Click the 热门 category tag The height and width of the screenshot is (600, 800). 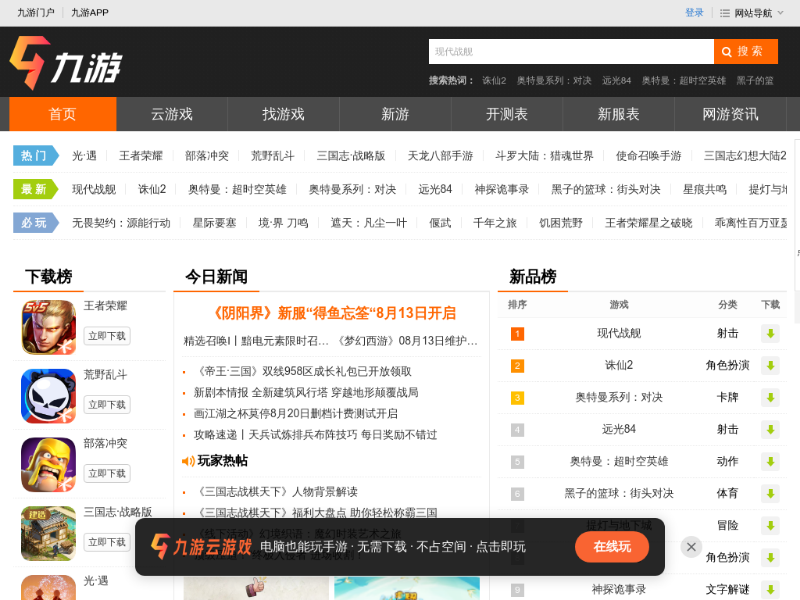click(36, 156)
